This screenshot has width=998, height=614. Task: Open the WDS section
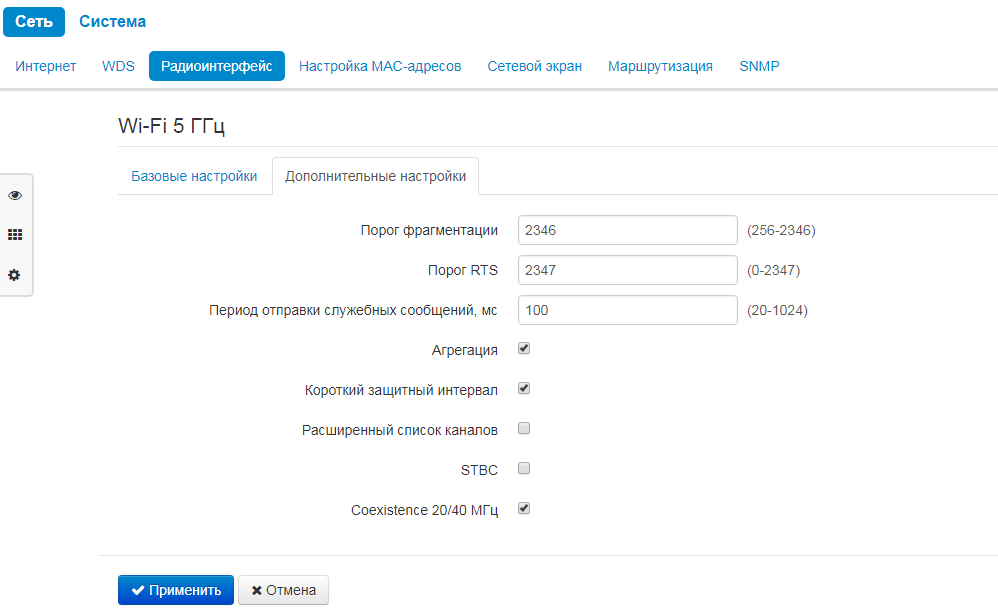[118, 66]
